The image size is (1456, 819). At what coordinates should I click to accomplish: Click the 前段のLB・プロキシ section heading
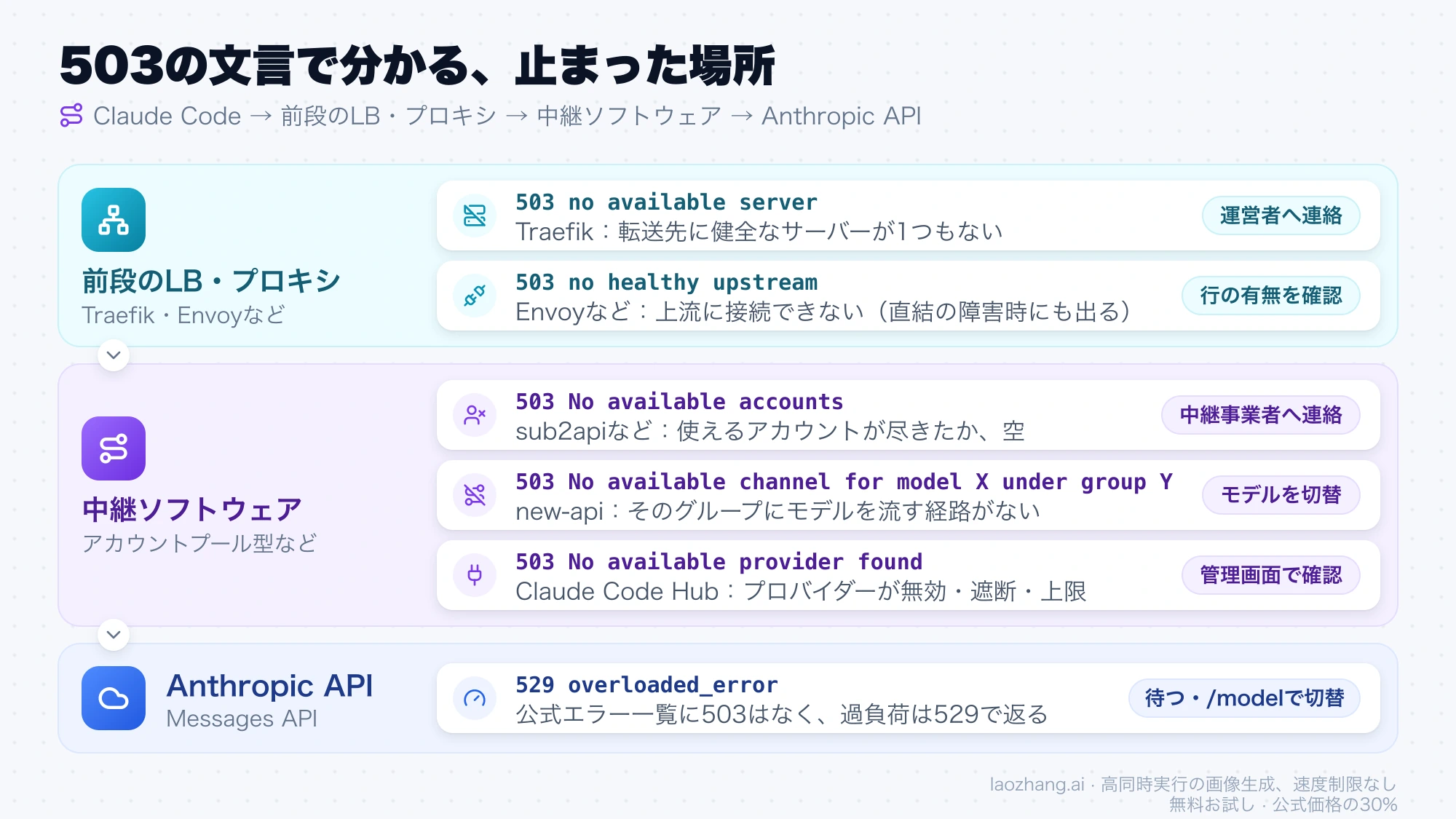point(210,281)
